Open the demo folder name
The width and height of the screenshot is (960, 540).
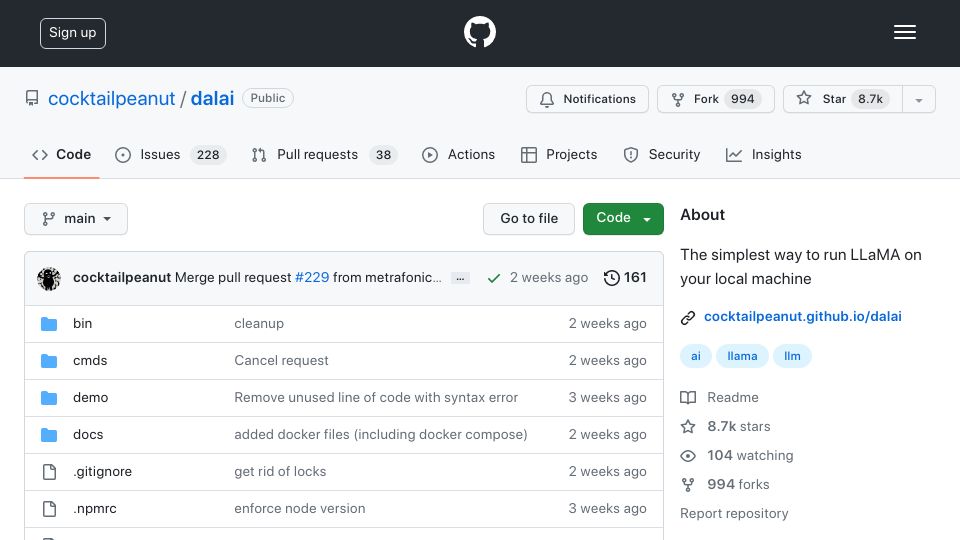[91, 397]
